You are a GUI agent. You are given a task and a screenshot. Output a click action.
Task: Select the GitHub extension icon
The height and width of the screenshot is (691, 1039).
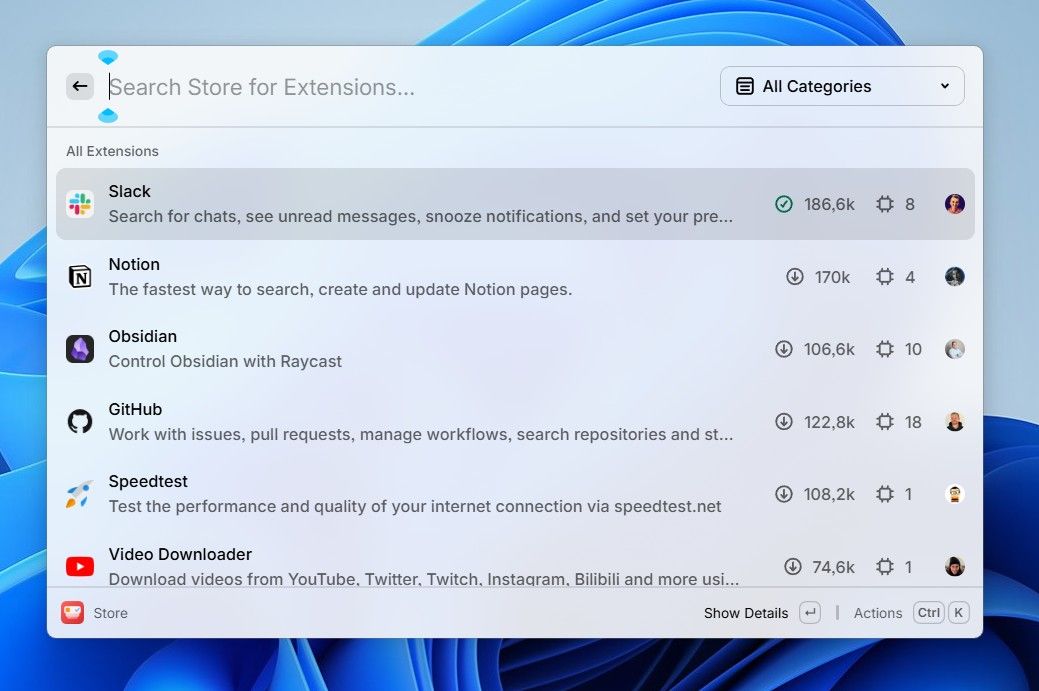coord(80,421)
